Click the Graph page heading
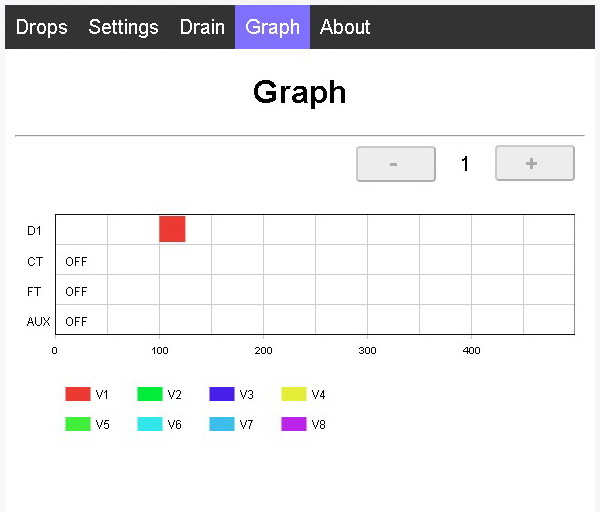 (300, 93)
